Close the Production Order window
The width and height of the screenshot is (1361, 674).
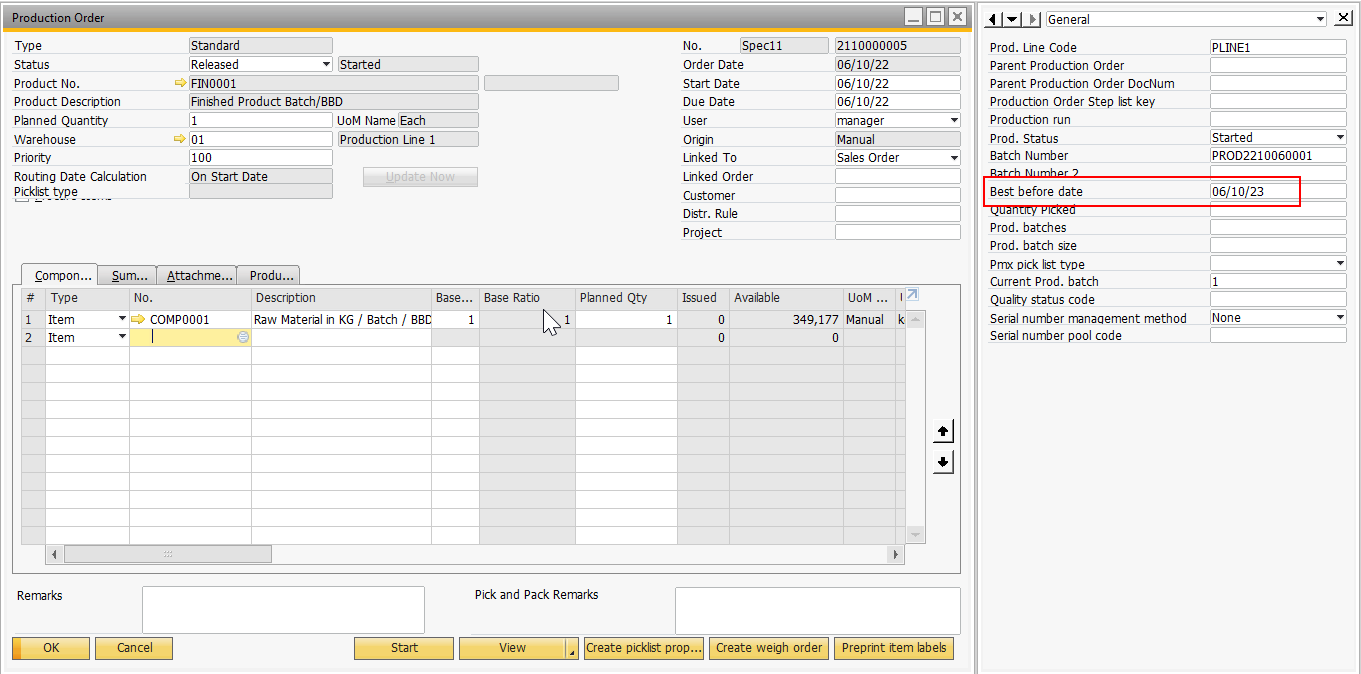[x=957, y=17]
